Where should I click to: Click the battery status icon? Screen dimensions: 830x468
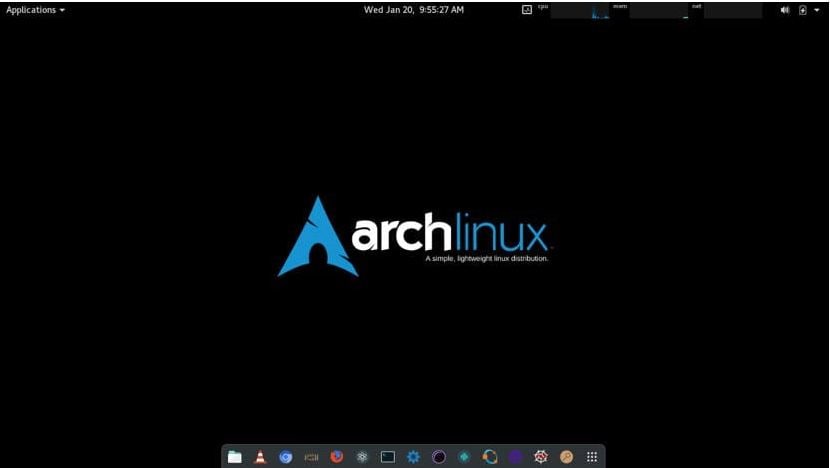pyautogui.click(x=802, y=10)
